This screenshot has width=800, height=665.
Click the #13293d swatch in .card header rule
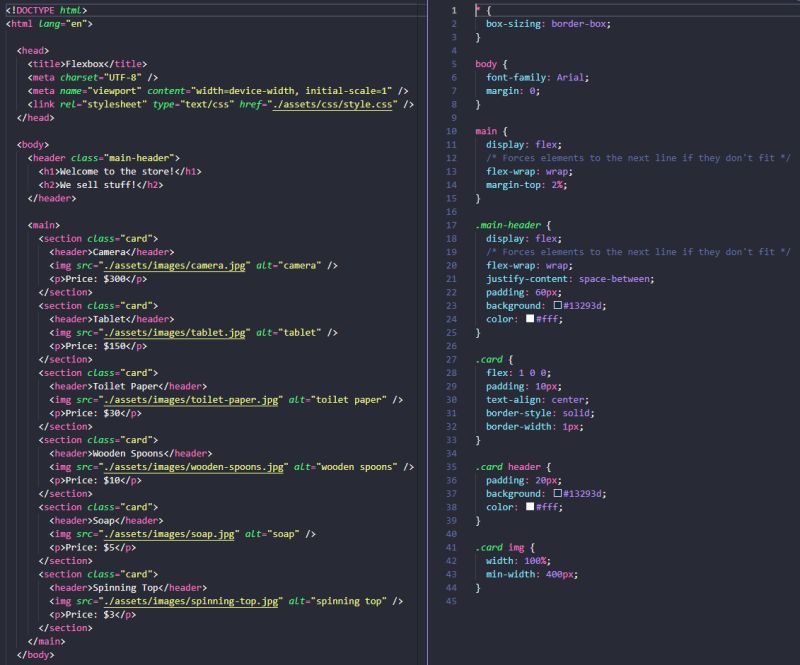click(558, 493)
